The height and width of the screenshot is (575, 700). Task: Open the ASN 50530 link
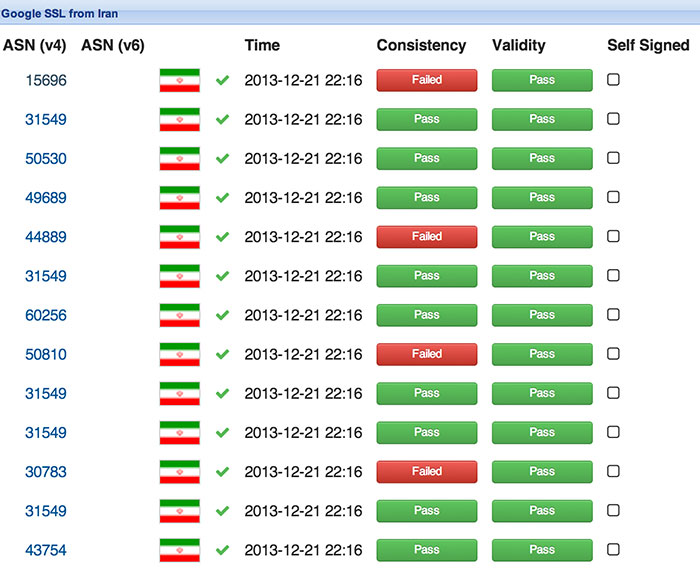coord(46,158)
